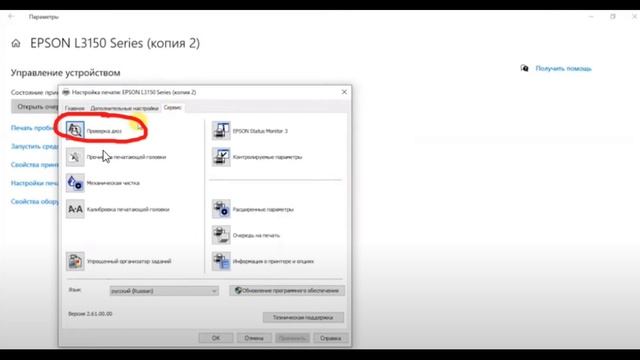Click the Применить button
640x360 pixels.
point(292,338)
